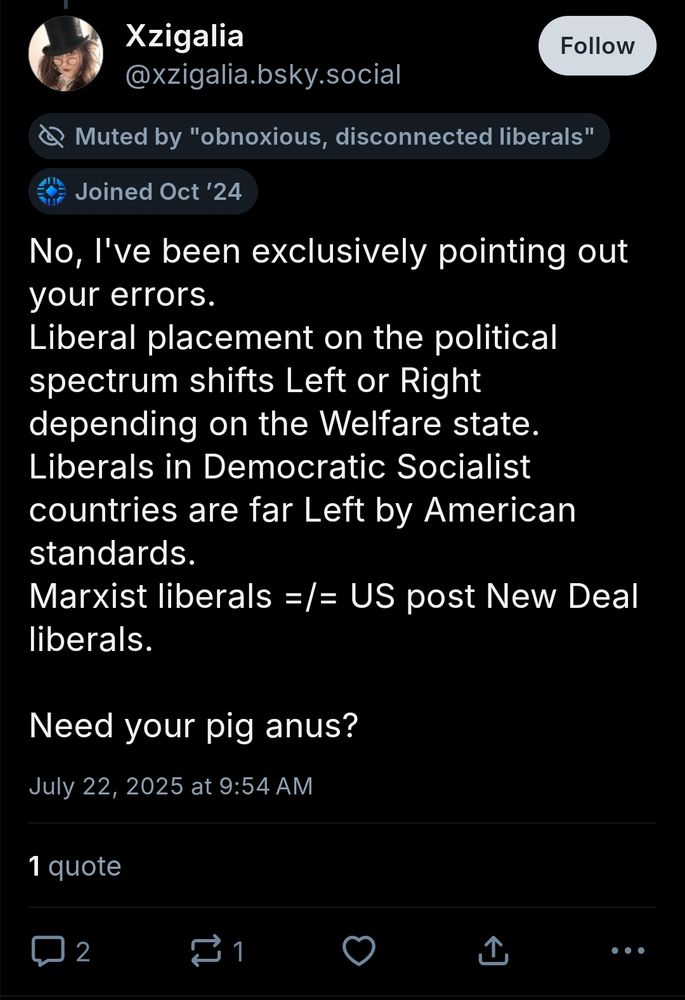
Task: Unmute by clicking the muted badge
Action: 318,136
